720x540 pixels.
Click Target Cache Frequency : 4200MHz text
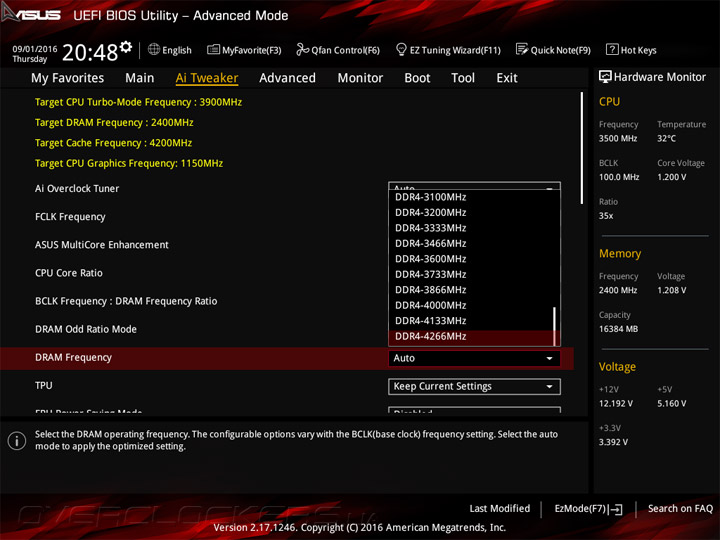coord(113,143)
